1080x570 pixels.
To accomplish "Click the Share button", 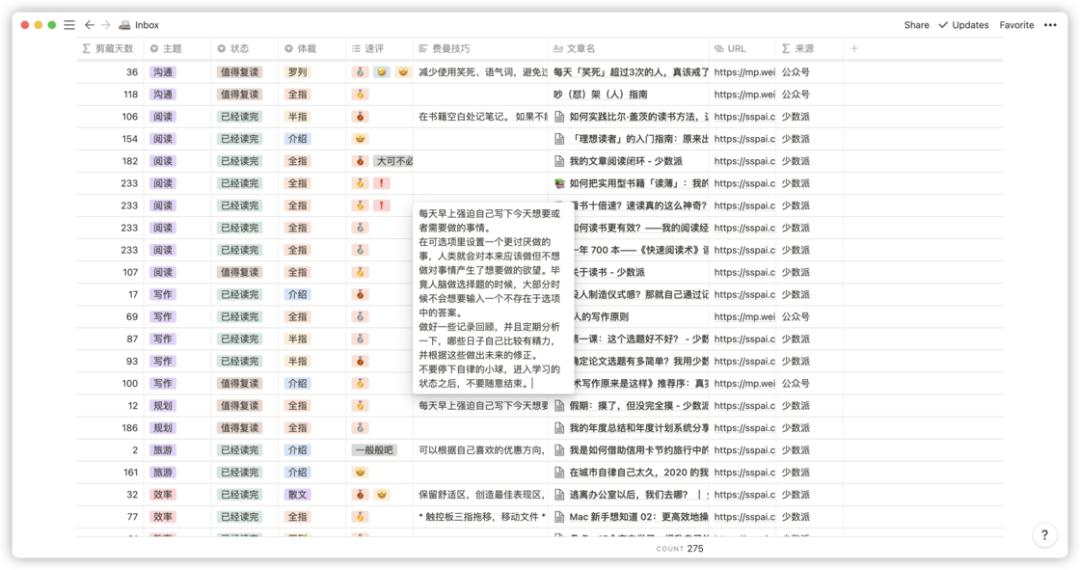I will [x=916, y=25].
